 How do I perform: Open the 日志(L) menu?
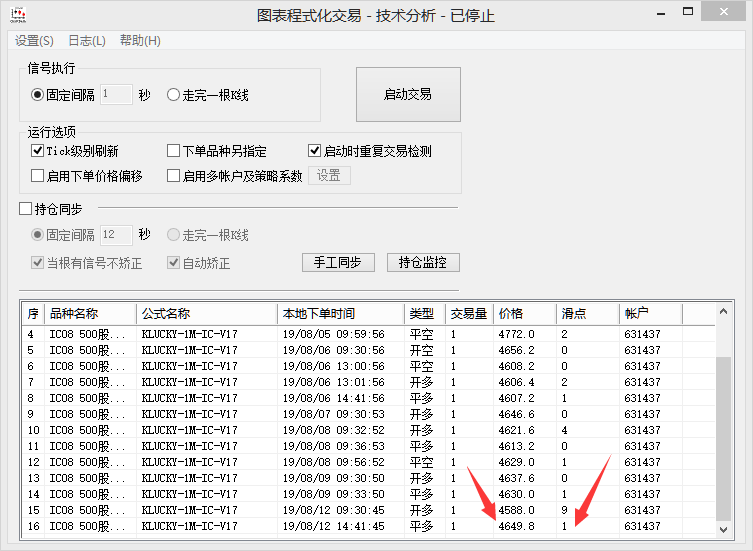(x=87, y=41)
